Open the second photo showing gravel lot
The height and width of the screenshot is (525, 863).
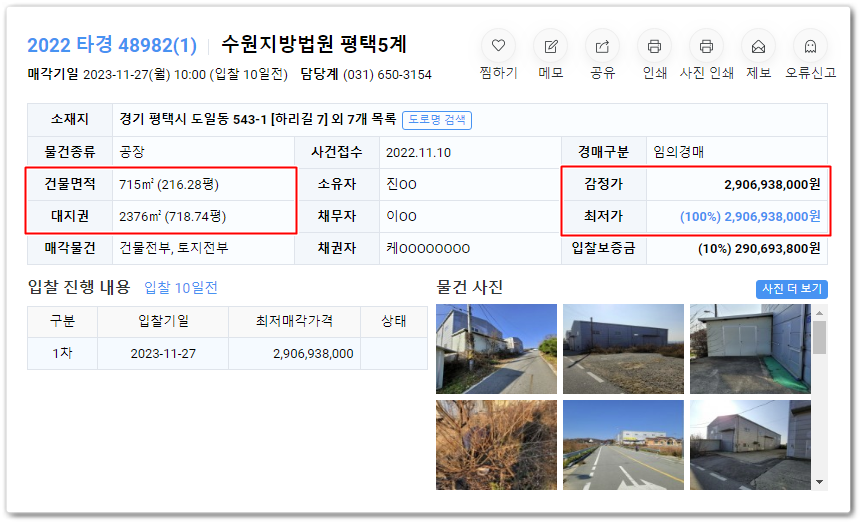623,349
